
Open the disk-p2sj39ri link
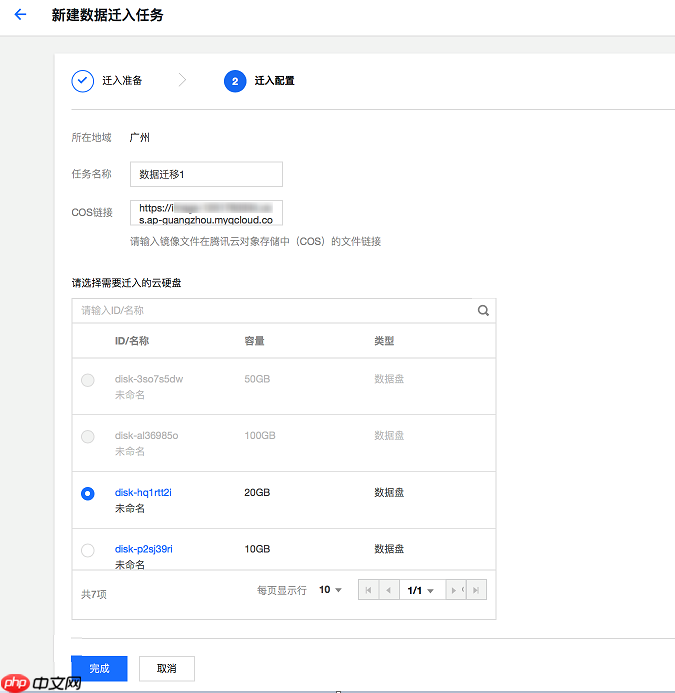pyautogui.click(x=144, y=549)
